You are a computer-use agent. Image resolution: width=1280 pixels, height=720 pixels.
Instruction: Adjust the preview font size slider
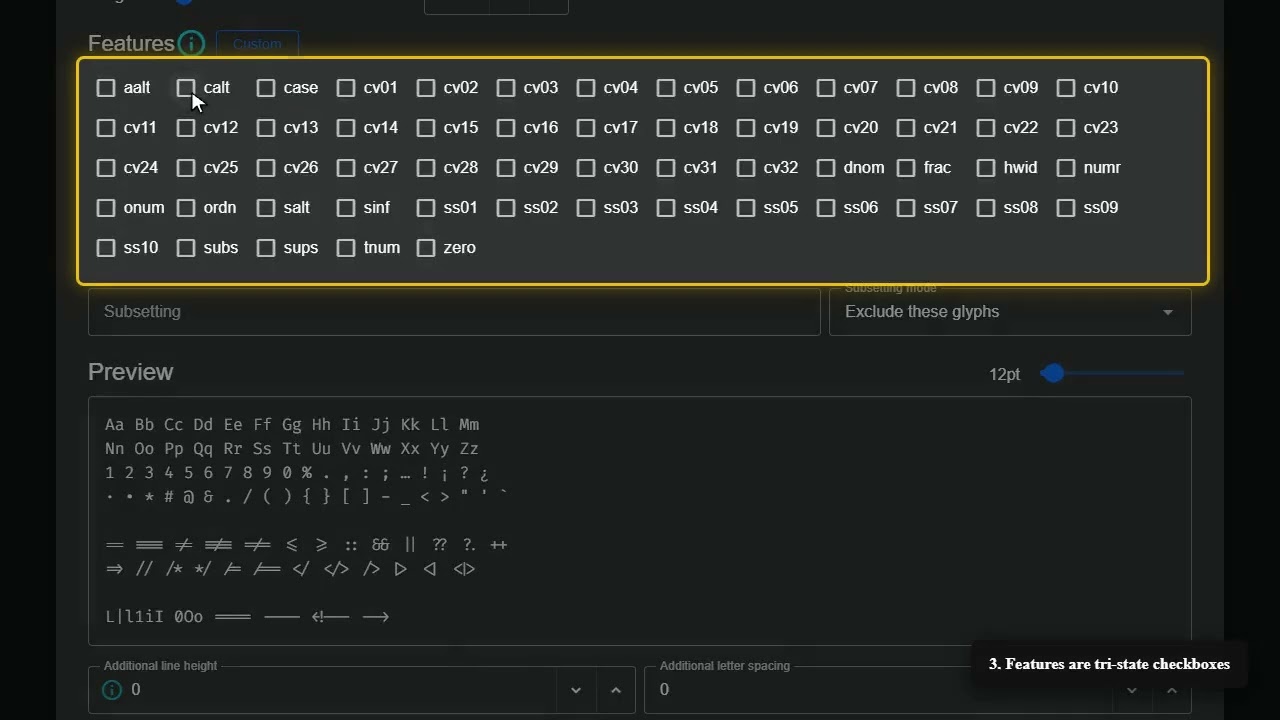pos(1053,374)
